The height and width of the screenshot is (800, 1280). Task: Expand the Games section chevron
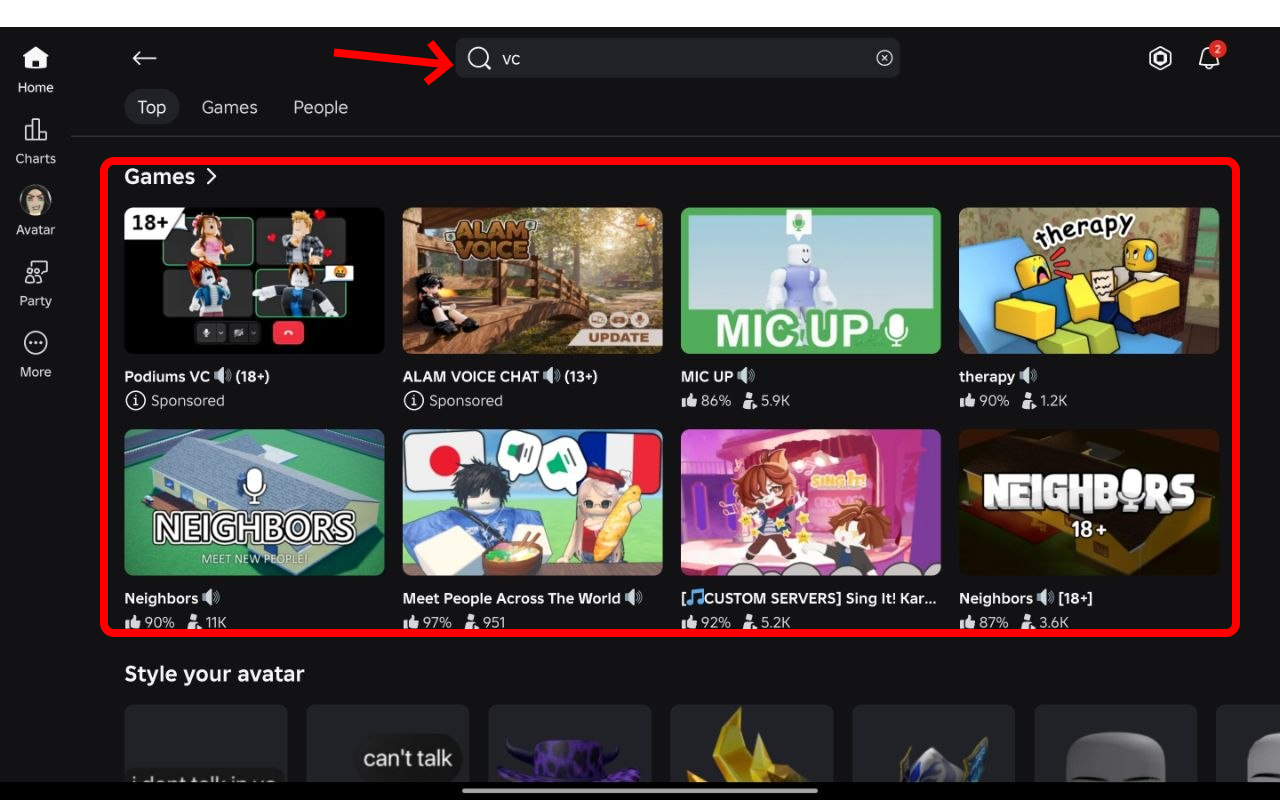[211, 177]
